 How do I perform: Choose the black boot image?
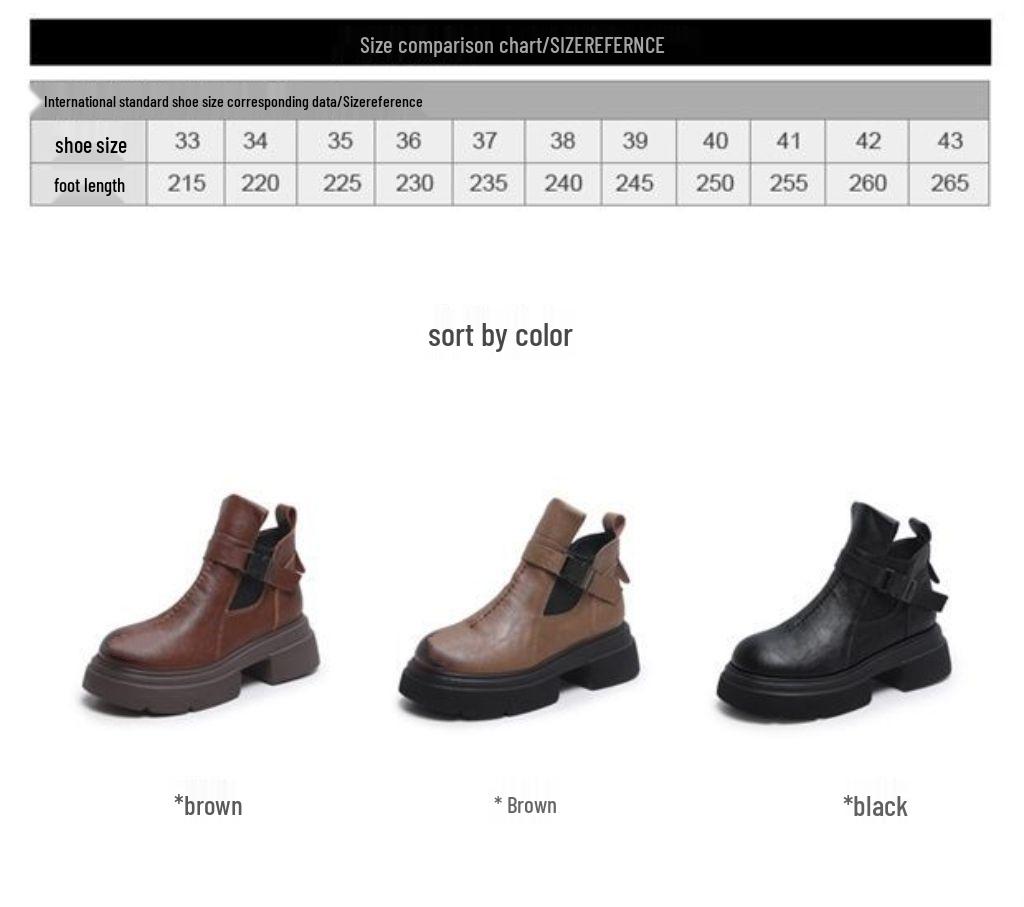coord(834,613)
